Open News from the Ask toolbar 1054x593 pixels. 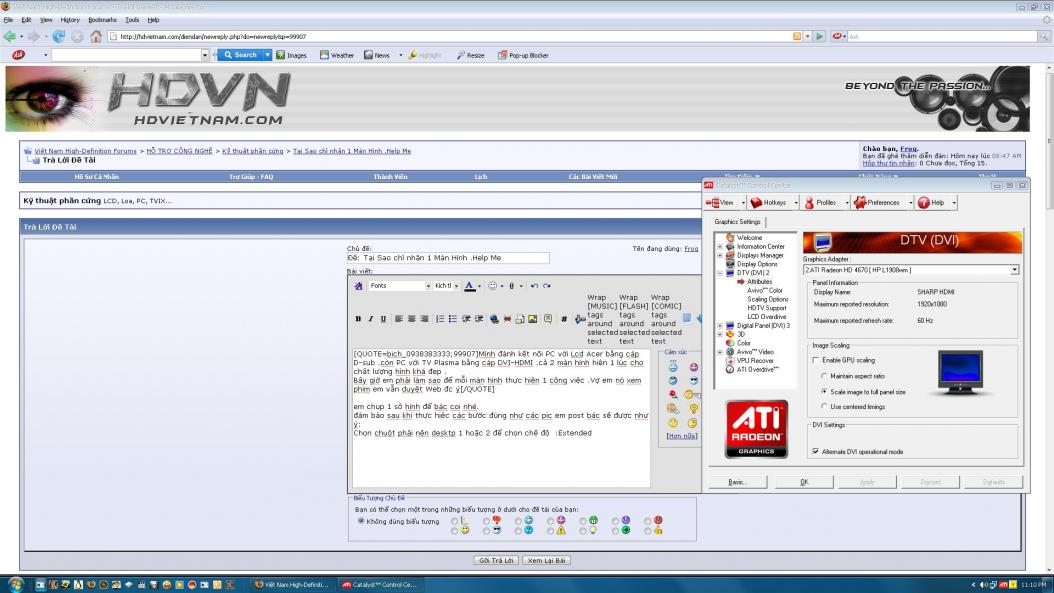376,55
